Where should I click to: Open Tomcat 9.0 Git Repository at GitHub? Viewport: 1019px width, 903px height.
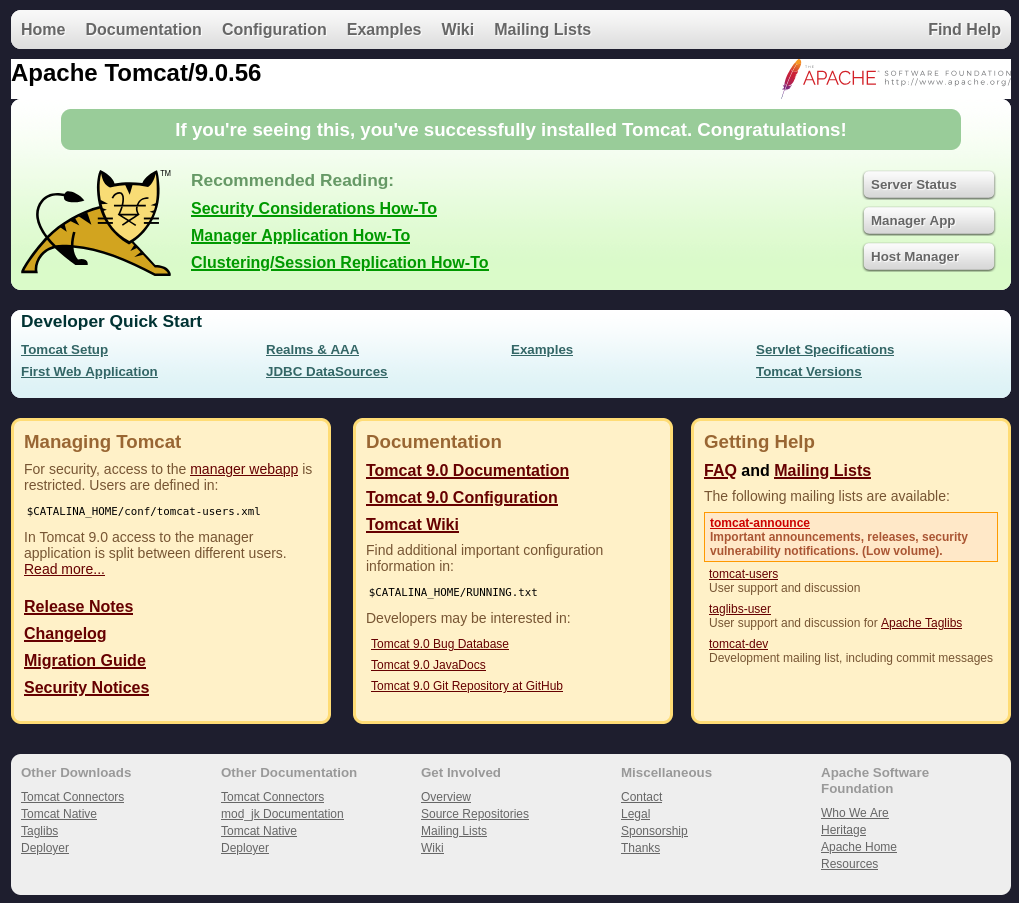[467, 686]
